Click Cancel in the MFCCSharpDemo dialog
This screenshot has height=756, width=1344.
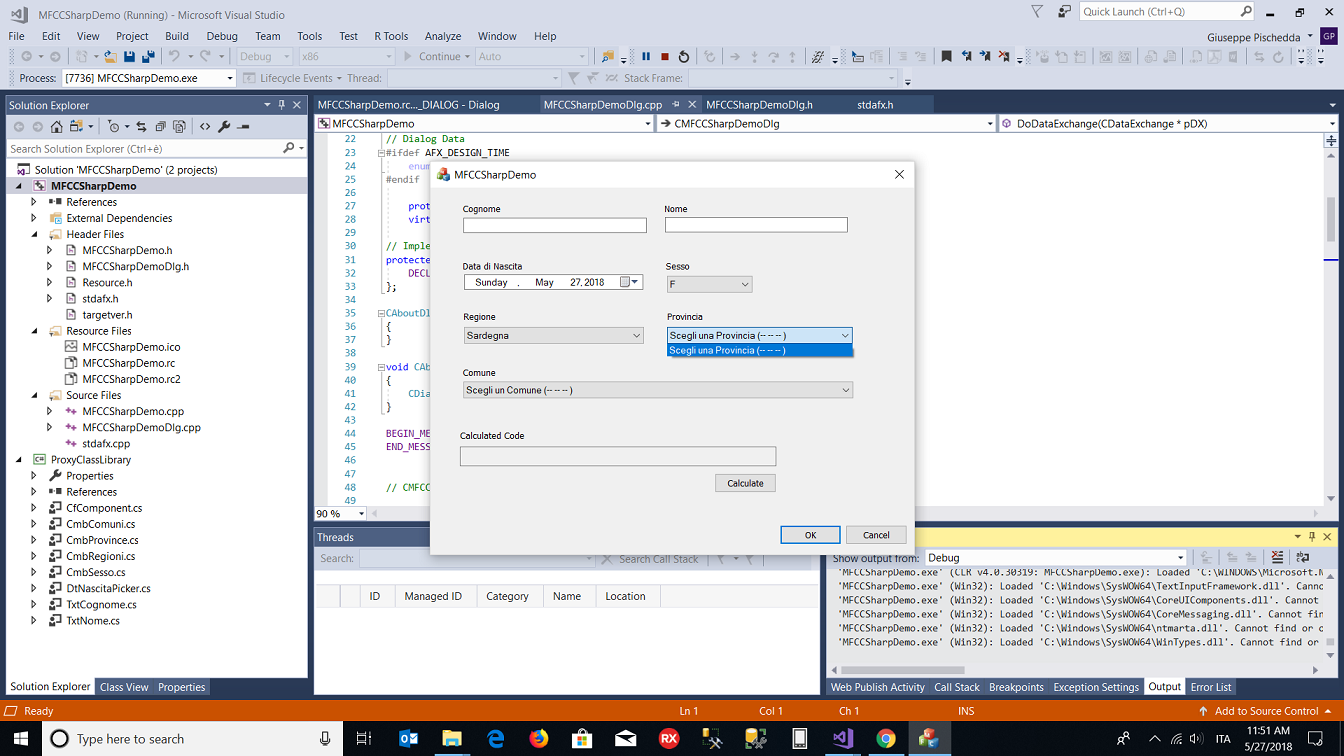click(x=876, y=535)
